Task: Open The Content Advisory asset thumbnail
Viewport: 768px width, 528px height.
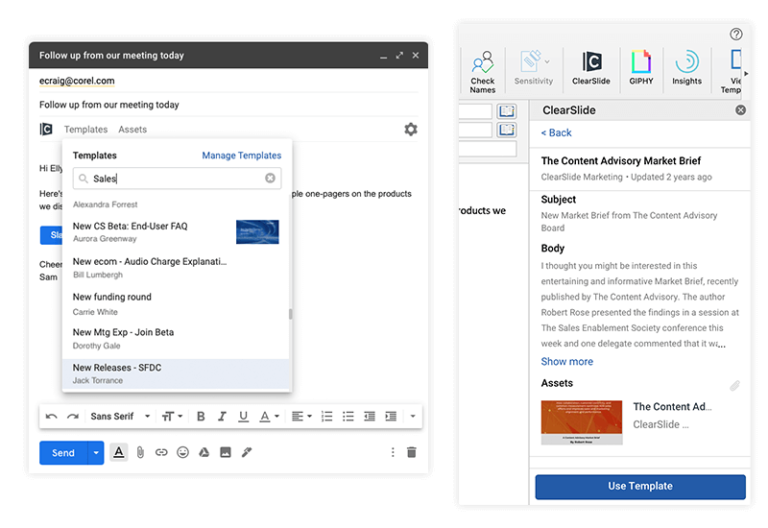Action: (581, 422)
